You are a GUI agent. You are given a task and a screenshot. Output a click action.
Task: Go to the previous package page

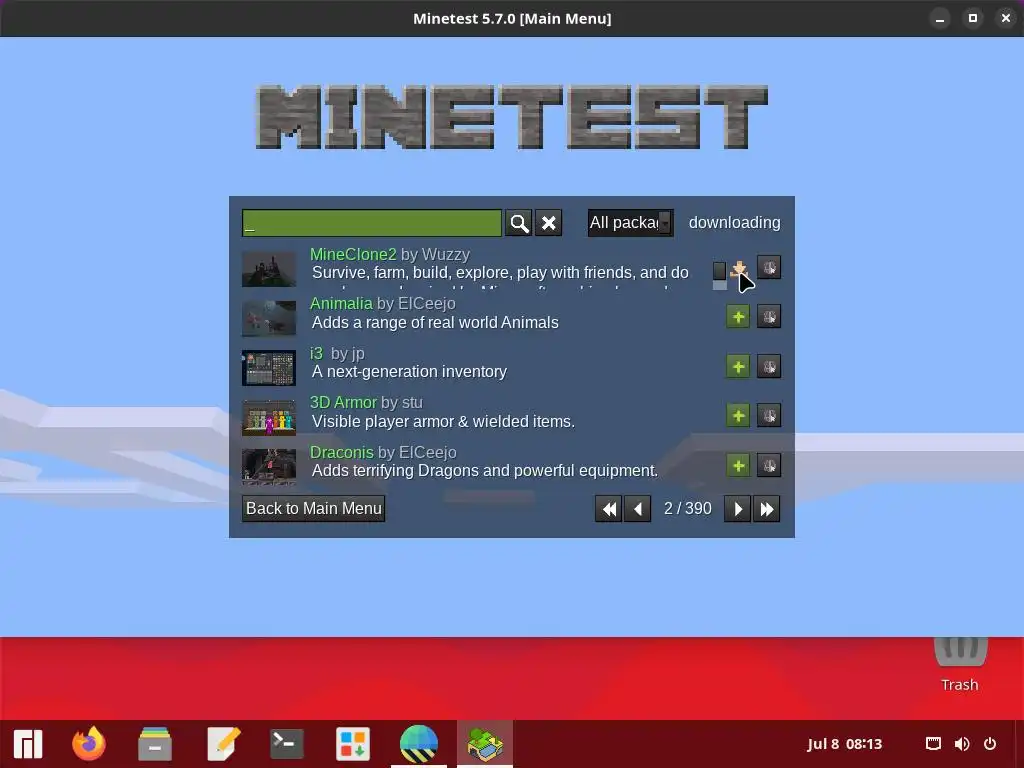click(637, 509)
